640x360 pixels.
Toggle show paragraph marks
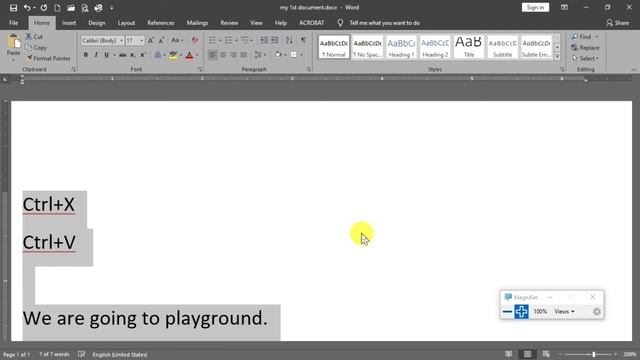(303, 40)
